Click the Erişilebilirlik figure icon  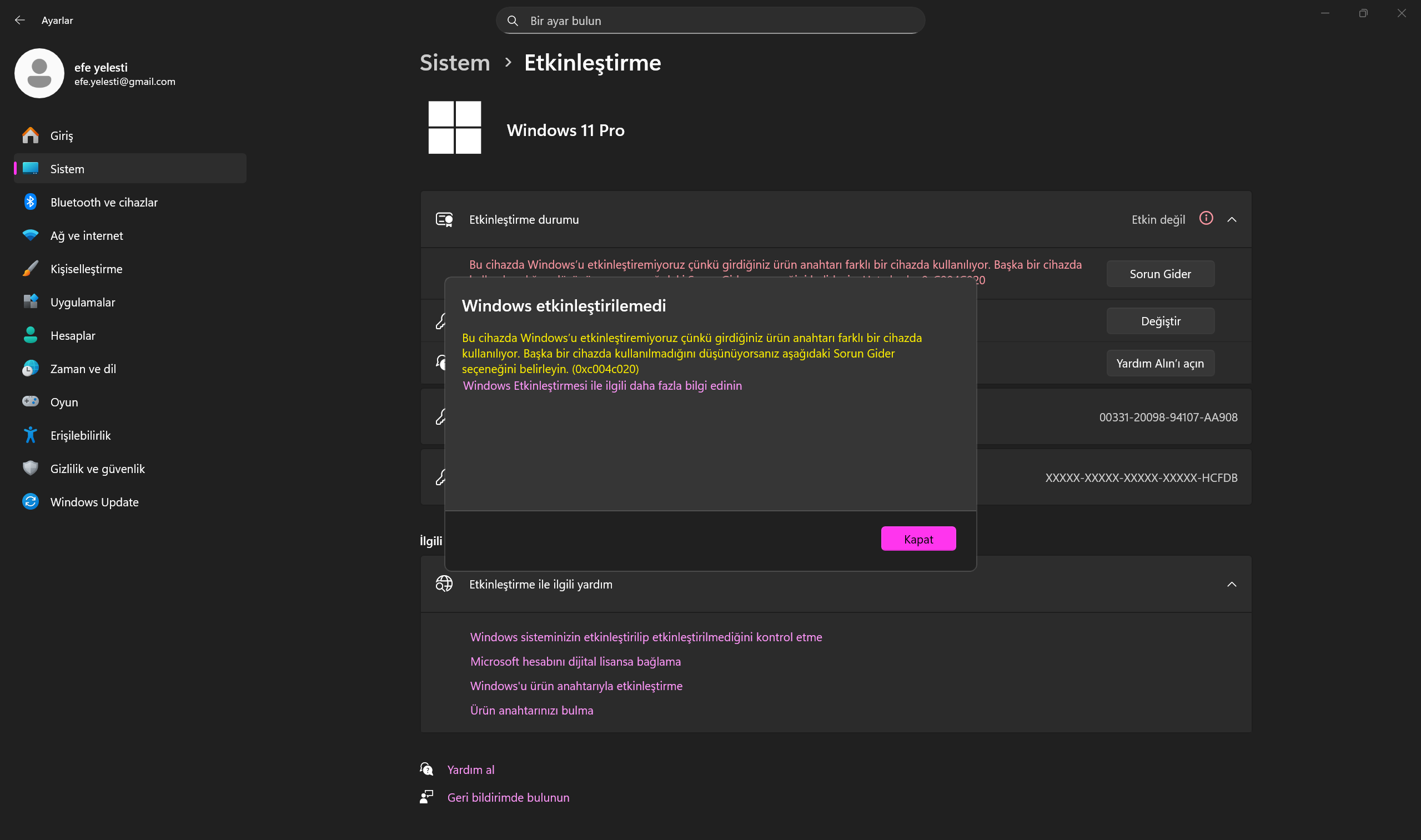[x=31, y=435]
